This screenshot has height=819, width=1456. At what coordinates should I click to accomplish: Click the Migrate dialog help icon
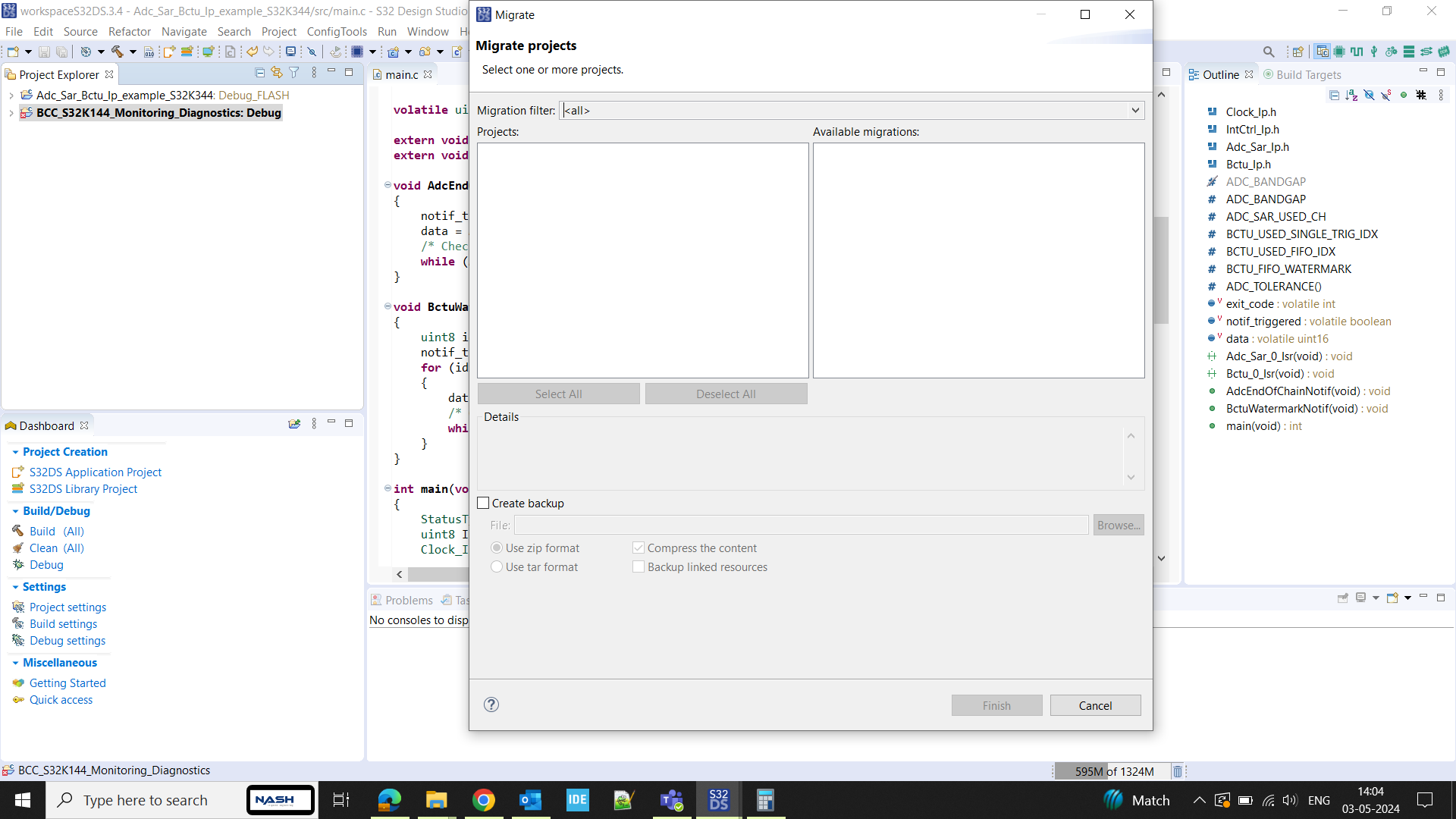[491, 704]
